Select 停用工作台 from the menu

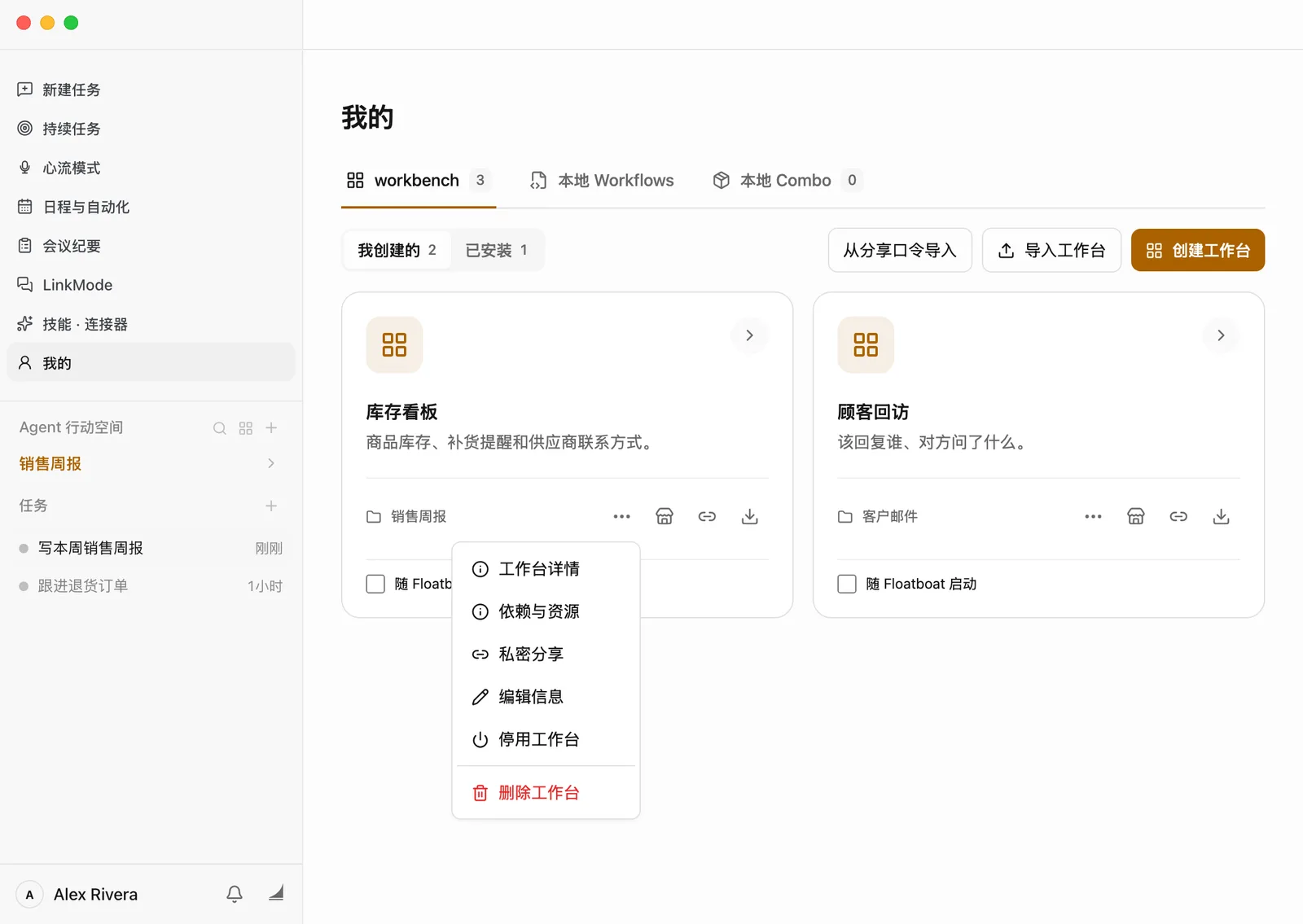coord(546,739)
